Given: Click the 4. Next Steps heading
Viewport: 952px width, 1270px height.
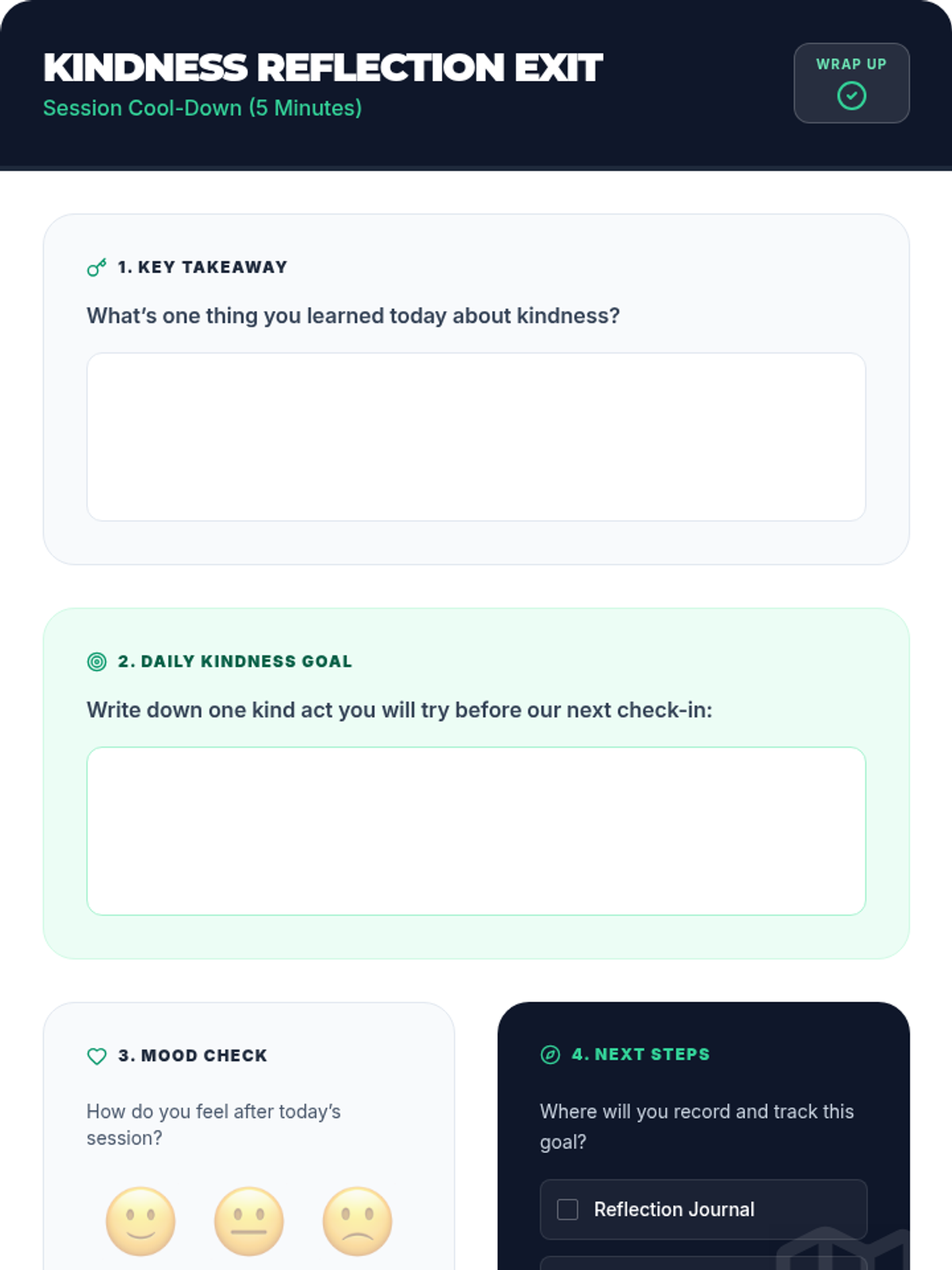Looking at the screenshot, I should click(641, 1054).
